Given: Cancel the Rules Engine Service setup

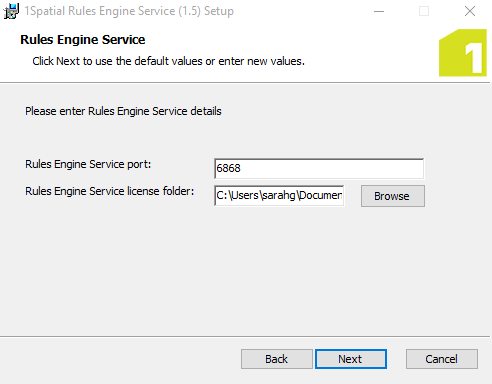Looking at the screenshot, I should coord(442,359).
